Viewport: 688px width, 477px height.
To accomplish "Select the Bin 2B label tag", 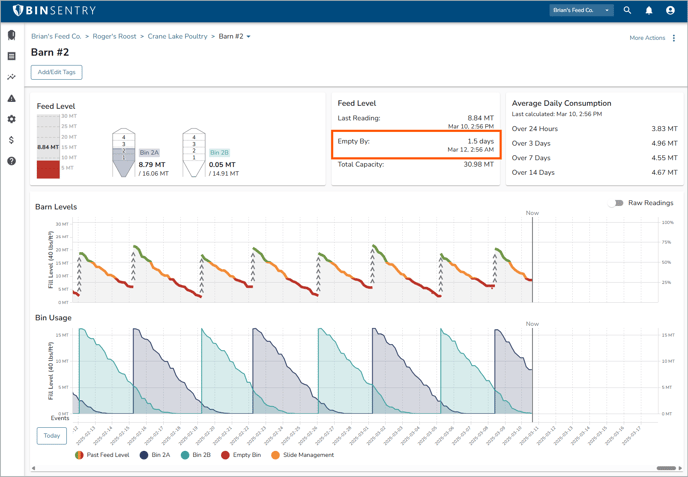I will coord(219,153).
